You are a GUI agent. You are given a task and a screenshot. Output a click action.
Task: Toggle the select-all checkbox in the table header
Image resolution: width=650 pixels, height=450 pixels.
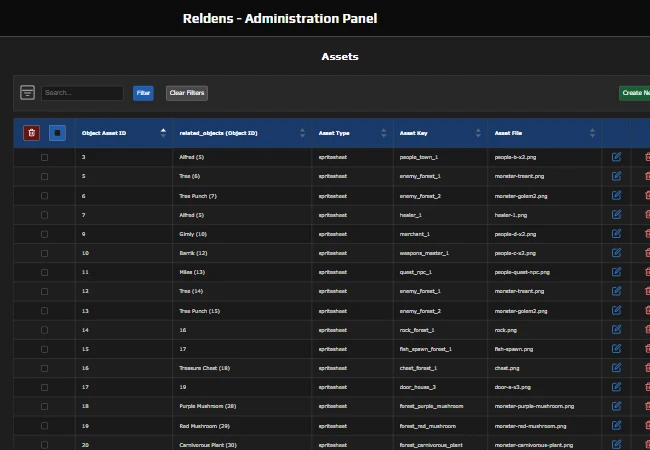[57, 133]
